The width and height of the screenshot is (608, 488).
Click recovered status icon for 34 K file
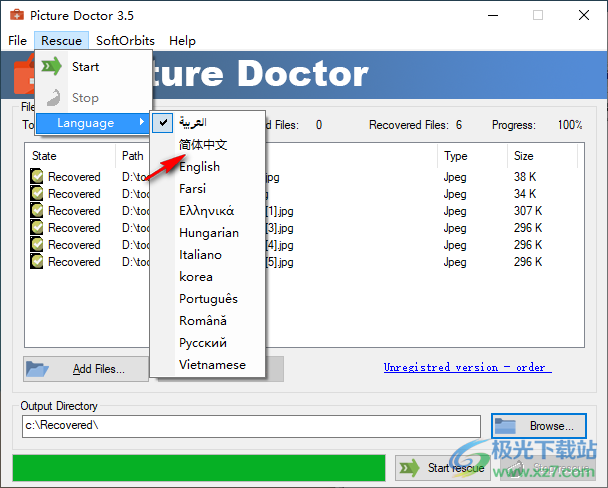pos(37,193)
